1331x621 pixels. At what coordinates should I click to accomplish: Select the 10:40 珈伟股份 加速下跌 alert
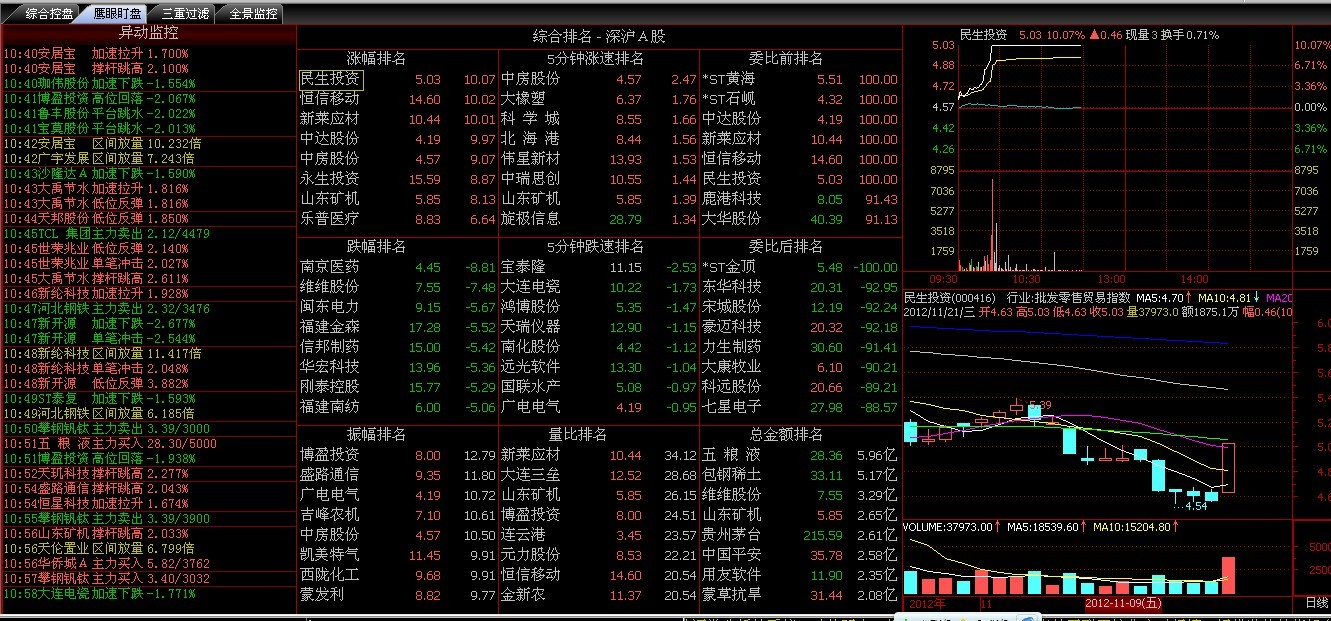point(99,84)
